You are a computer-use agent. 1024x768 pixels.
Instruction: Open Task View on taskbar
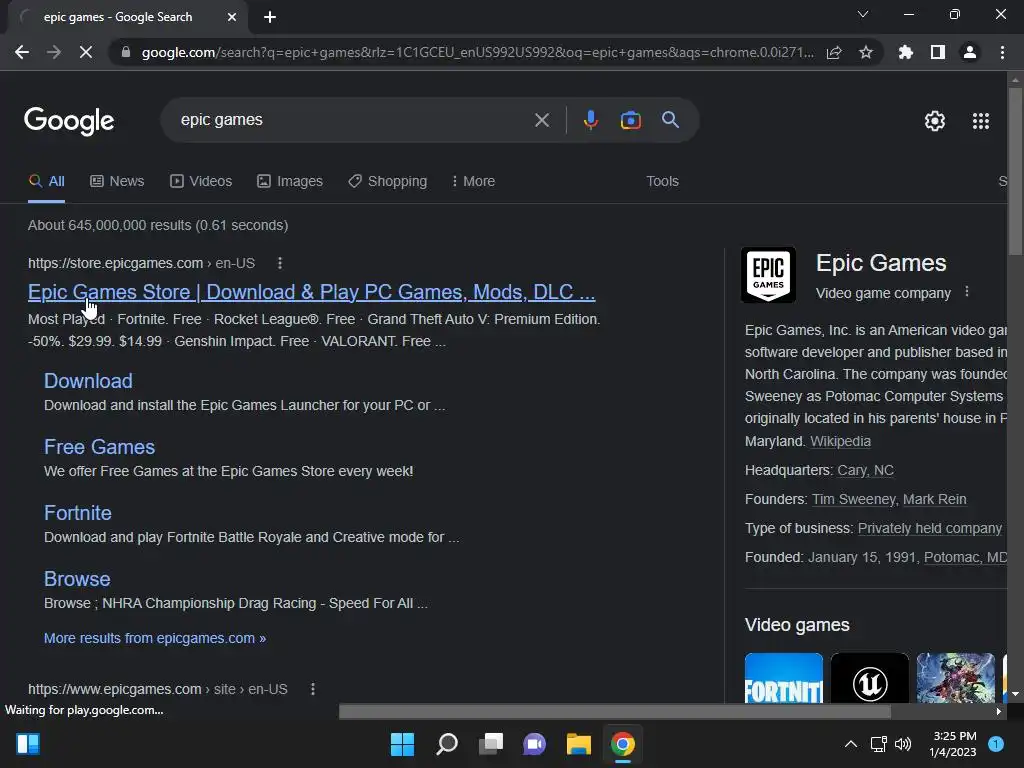tap(490, 744)
